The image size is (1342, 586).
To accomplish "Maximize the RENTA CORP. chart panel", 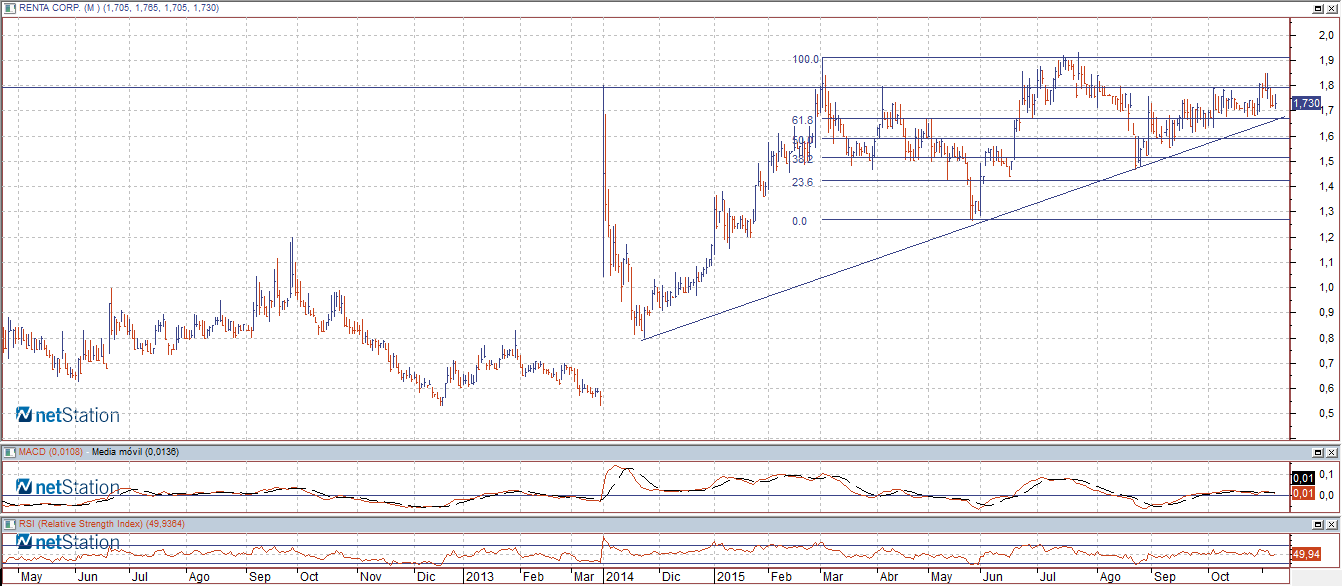I will pyautogui.click(x=1320, y=7).
